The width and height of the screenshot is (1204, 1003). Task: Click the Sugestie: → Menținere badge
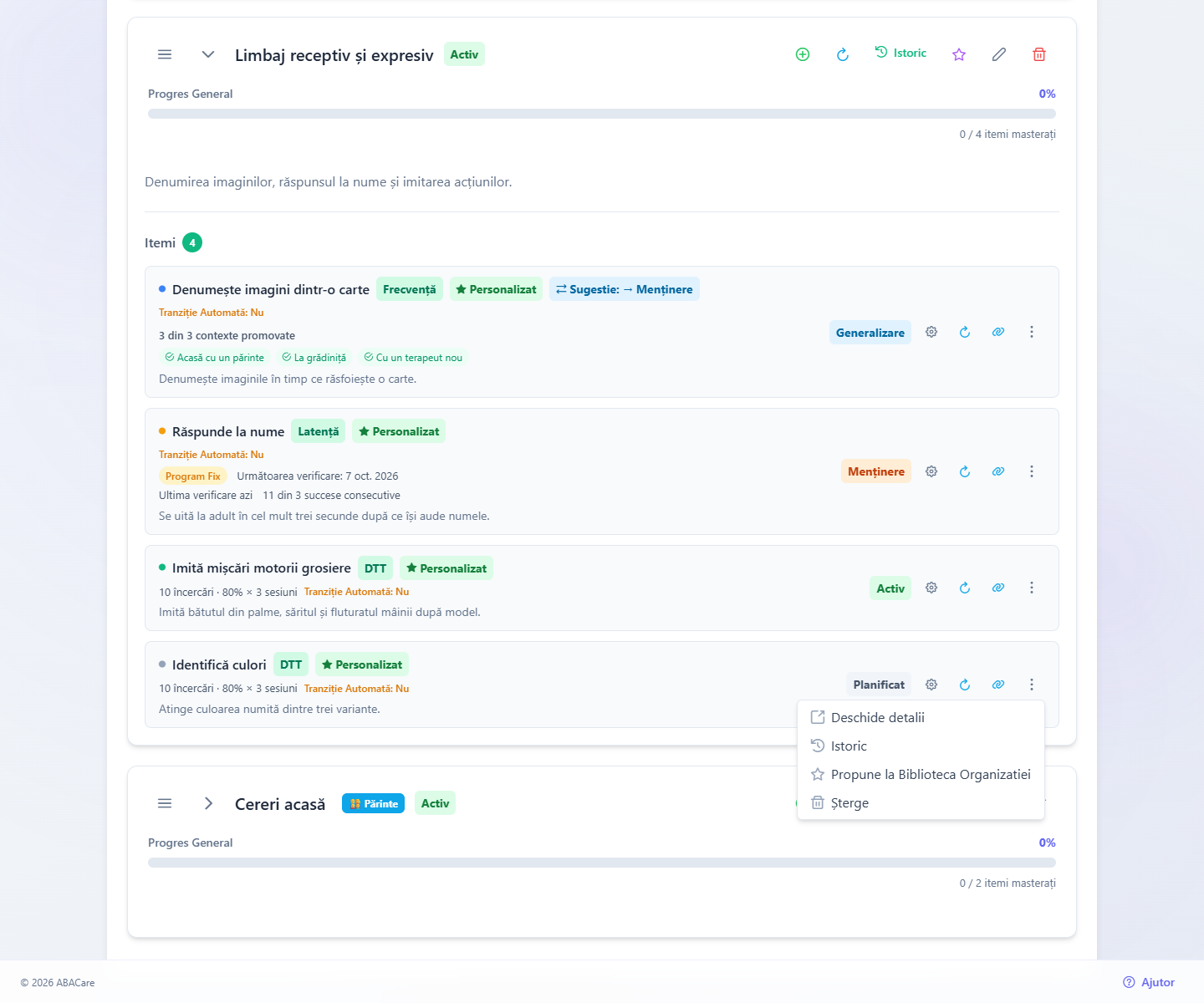[625, 289]
